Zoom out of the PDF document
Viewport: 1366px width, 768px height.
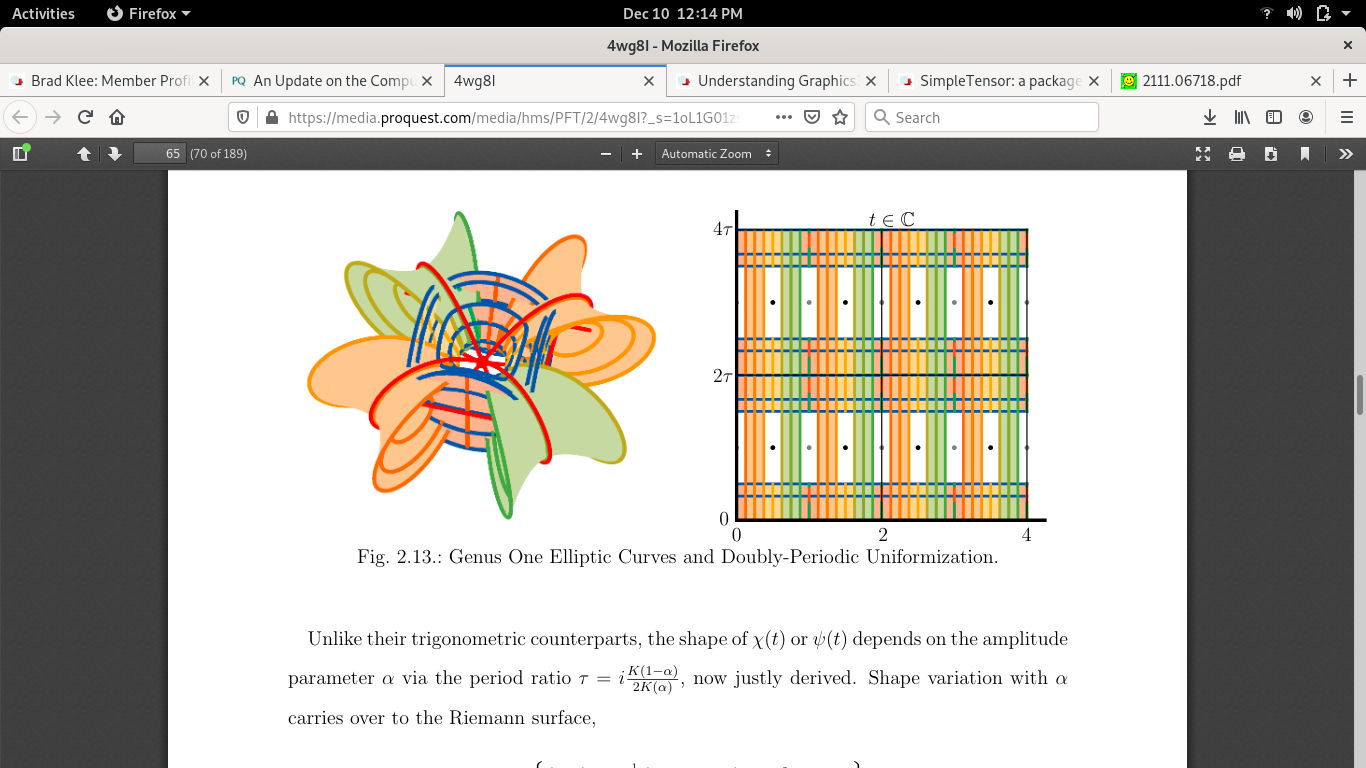tap(605, 153)
